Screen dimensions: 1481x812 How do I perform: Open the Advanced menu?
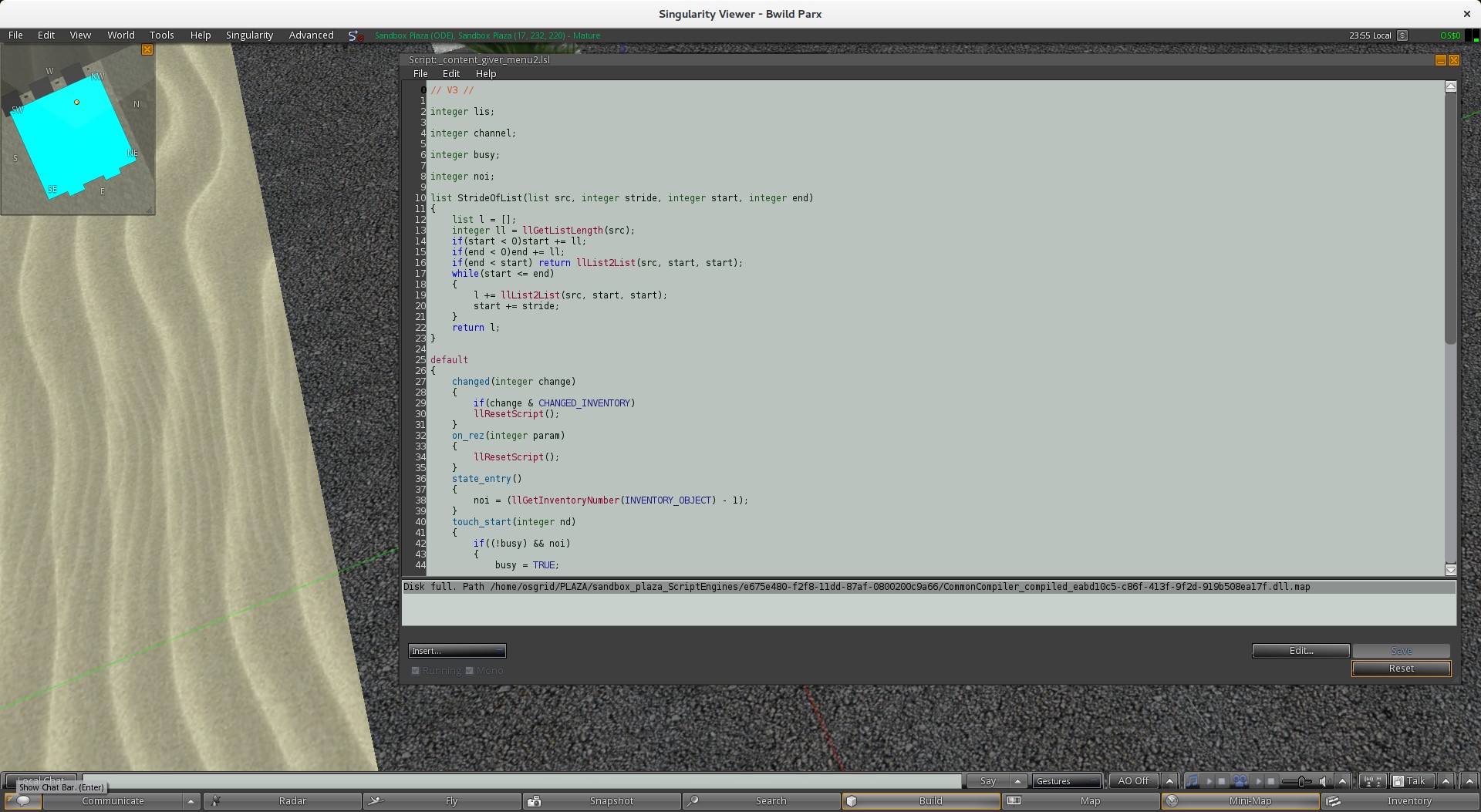point(311,35)
